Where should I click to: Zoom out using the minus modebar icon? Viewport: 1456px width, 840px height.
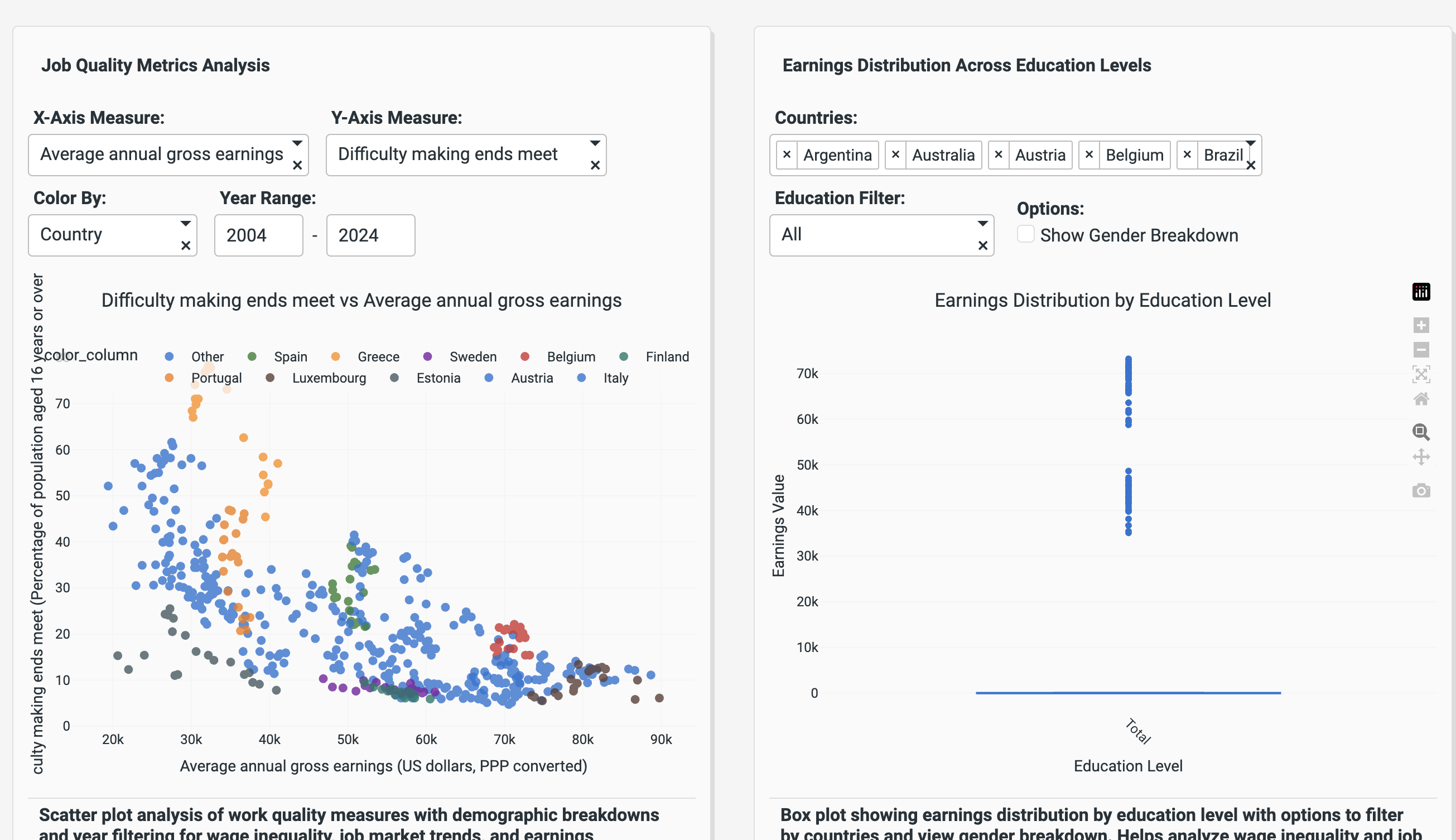point(1420,350)
